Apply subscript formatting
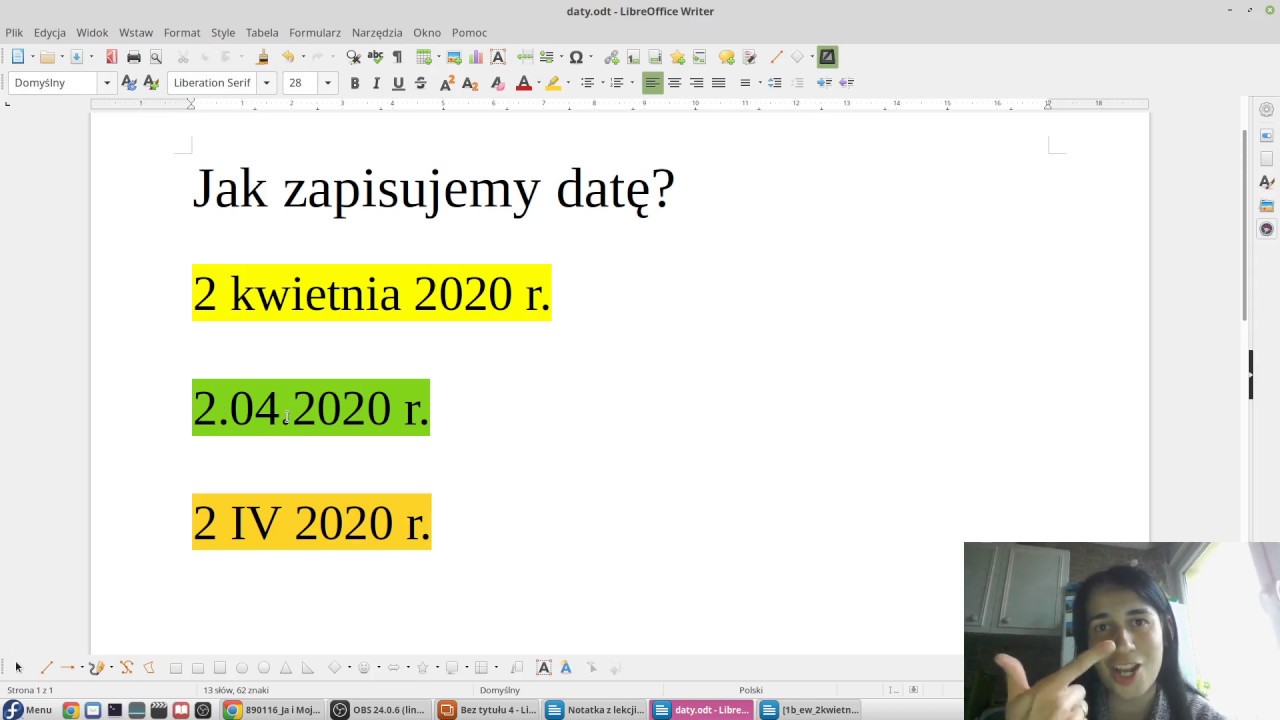The height and width of the screenshot is (720, 1280). click(470, 83)
